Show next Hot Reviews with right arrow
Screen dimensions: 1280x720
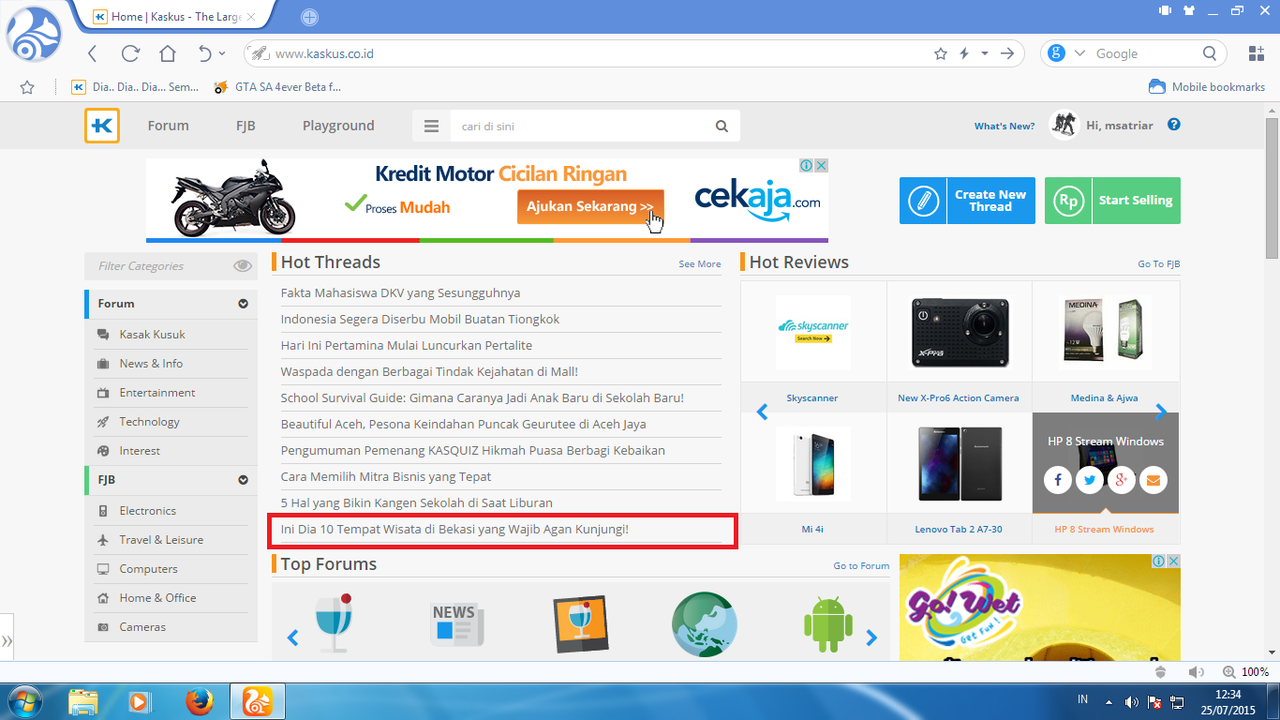pos(1161,411)
